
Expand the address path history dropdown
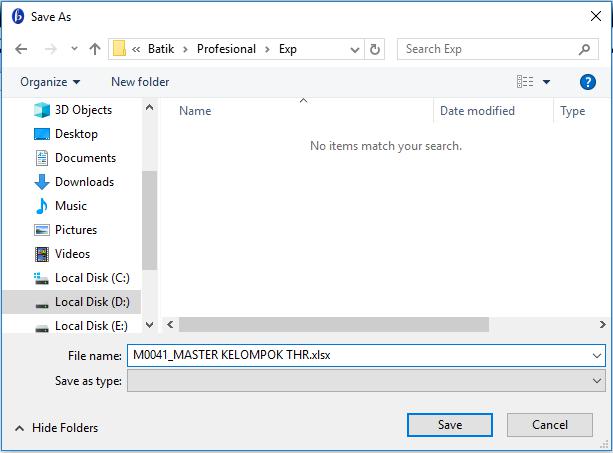coord(354,49)
